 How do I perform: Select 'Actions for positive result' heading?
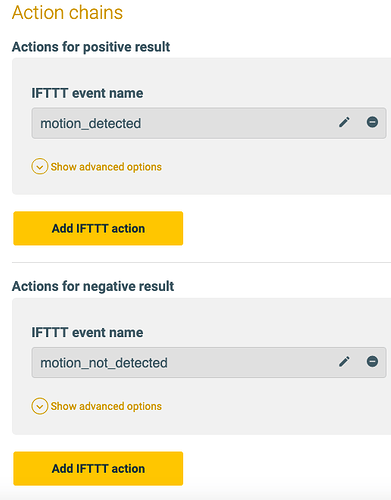(91, 47)
